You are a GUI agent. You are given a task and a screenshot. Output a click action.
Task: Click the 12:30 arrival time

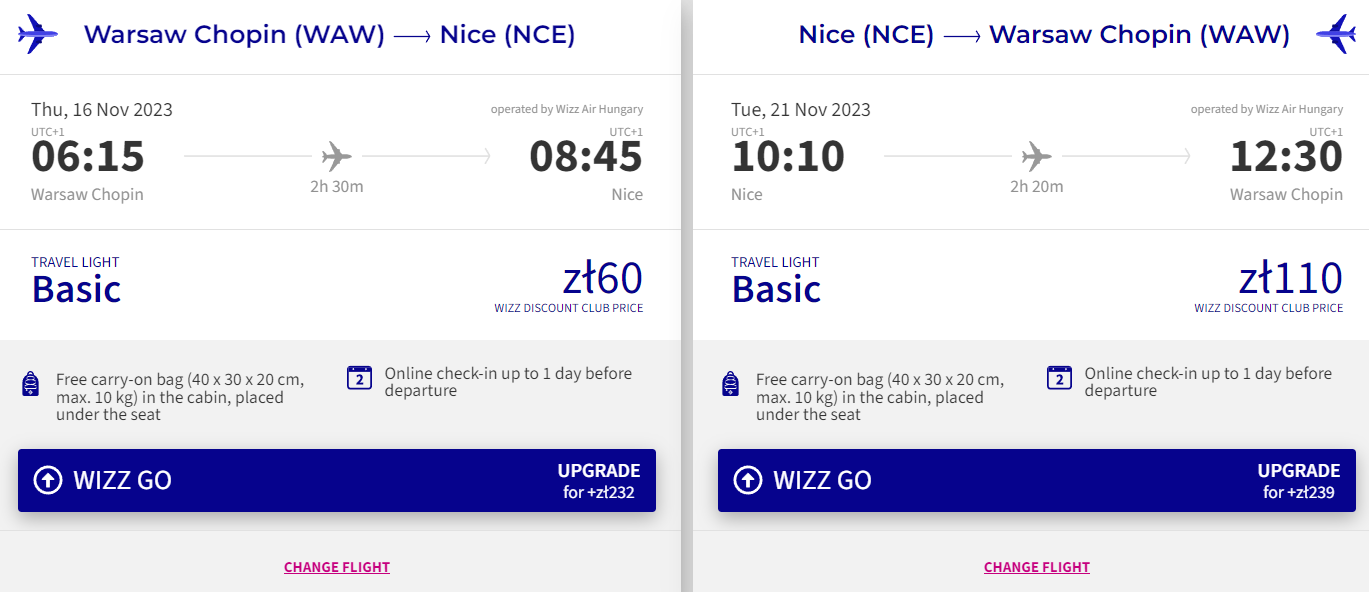tap(1286, 157)
